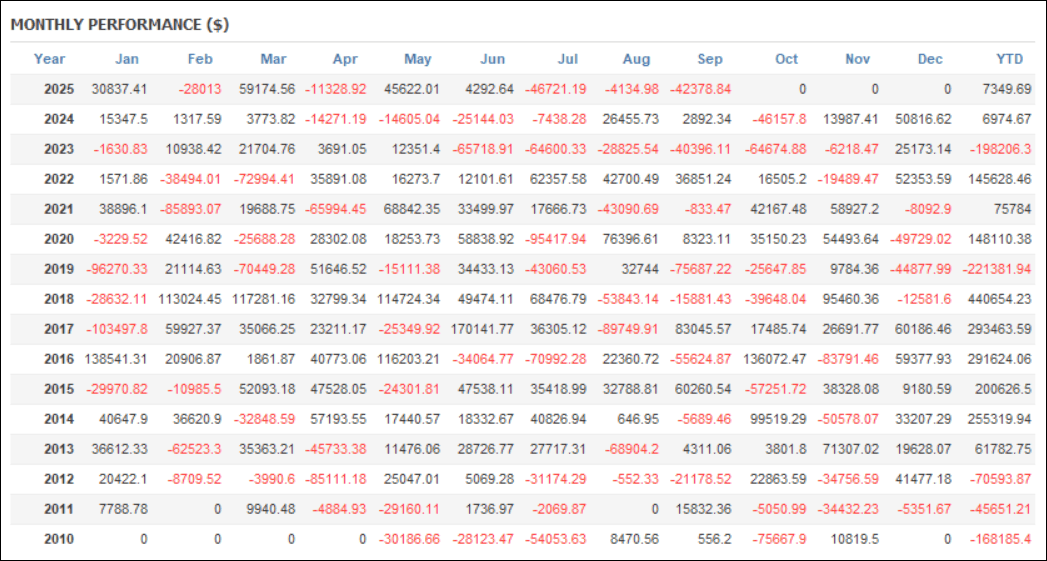Select the 2013 Nov value 71307.02
Image resolution: width=1047 pixels, height=561 pixels.
click(844, 449)
